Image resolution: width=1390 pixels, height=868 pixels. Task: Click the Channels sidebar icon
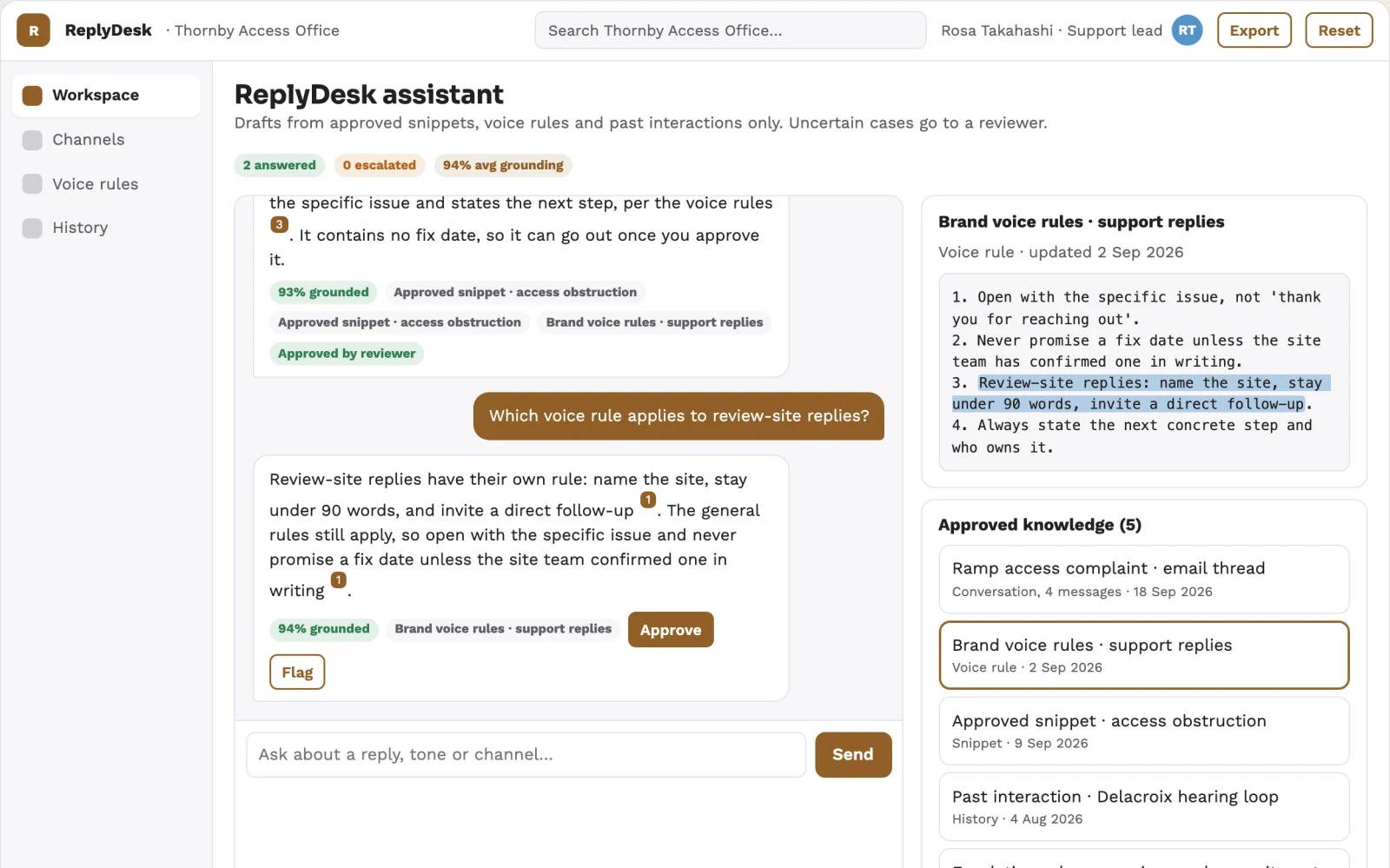click(32, 140)
